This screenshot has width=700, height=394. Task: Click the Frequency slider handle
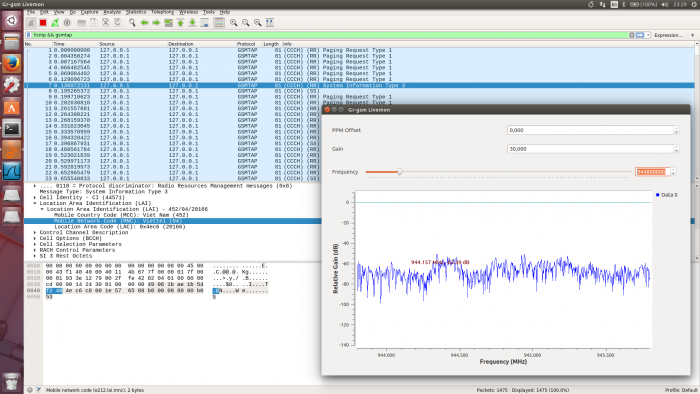coord(400,172)
